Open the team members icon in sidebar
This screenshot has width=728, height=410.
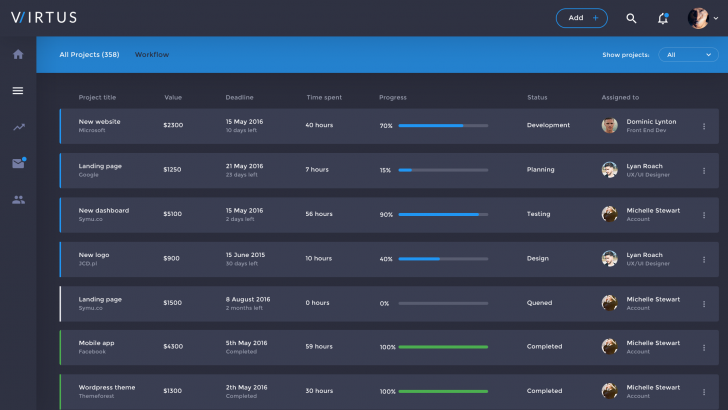click(19, 200)
